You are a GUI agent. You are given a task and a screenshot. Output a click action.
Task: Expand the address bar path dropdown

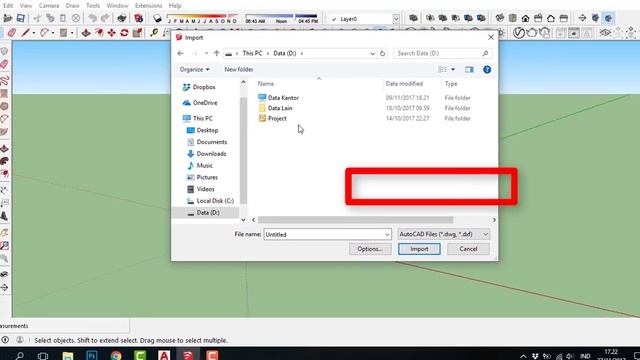tap(372, 53)
